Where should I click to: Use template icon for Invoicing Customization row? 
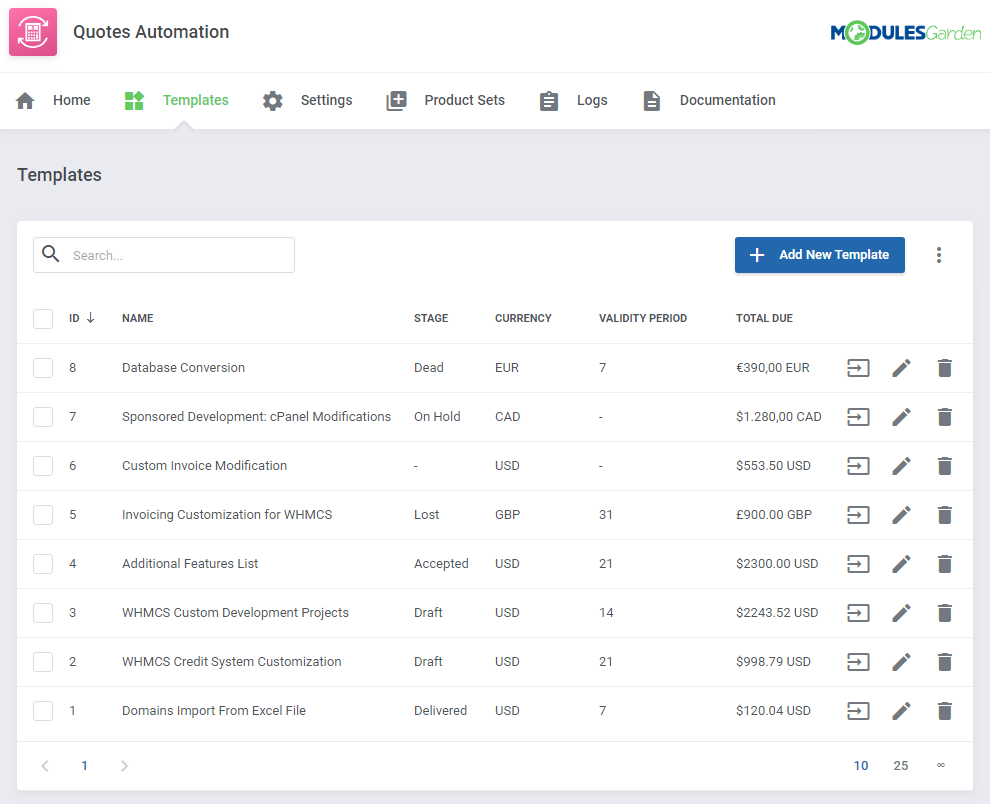coord(858,515)
